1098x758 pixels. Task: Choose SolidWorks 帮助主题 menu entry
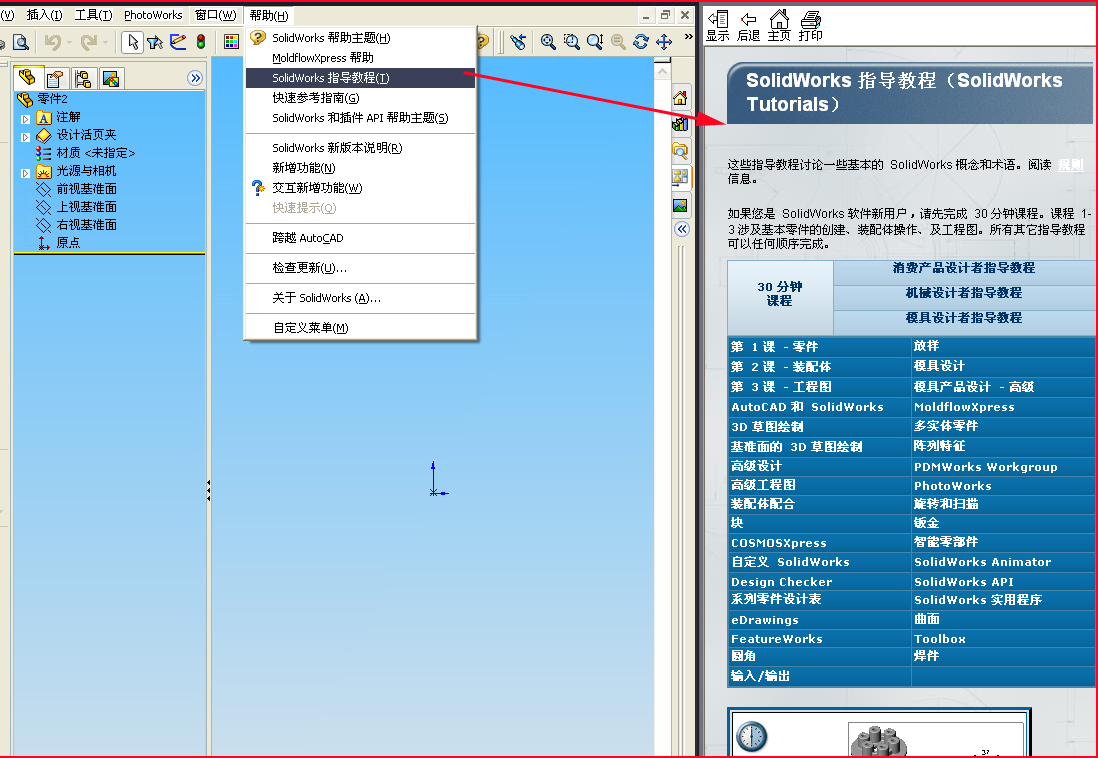(361, 38)
